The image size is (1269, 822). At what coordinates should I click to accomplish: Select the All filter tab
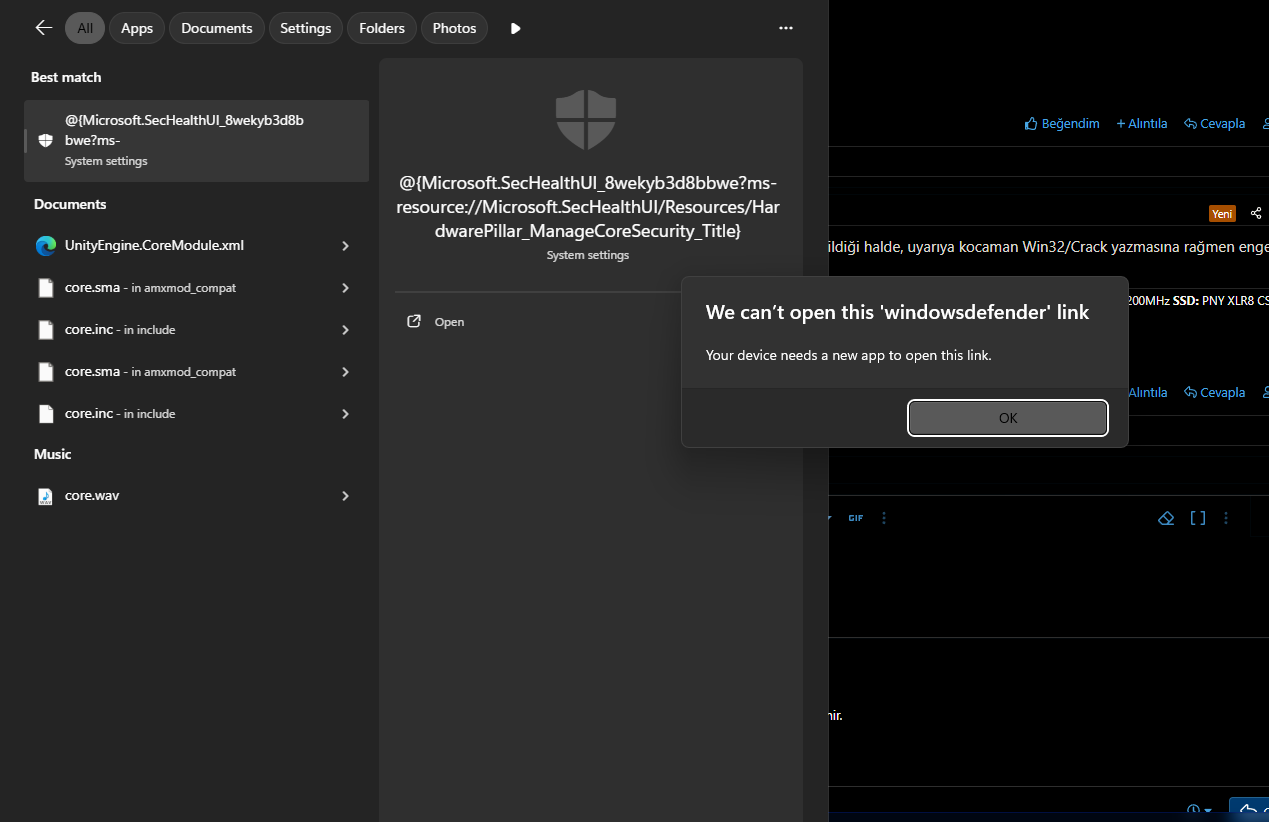85,28
